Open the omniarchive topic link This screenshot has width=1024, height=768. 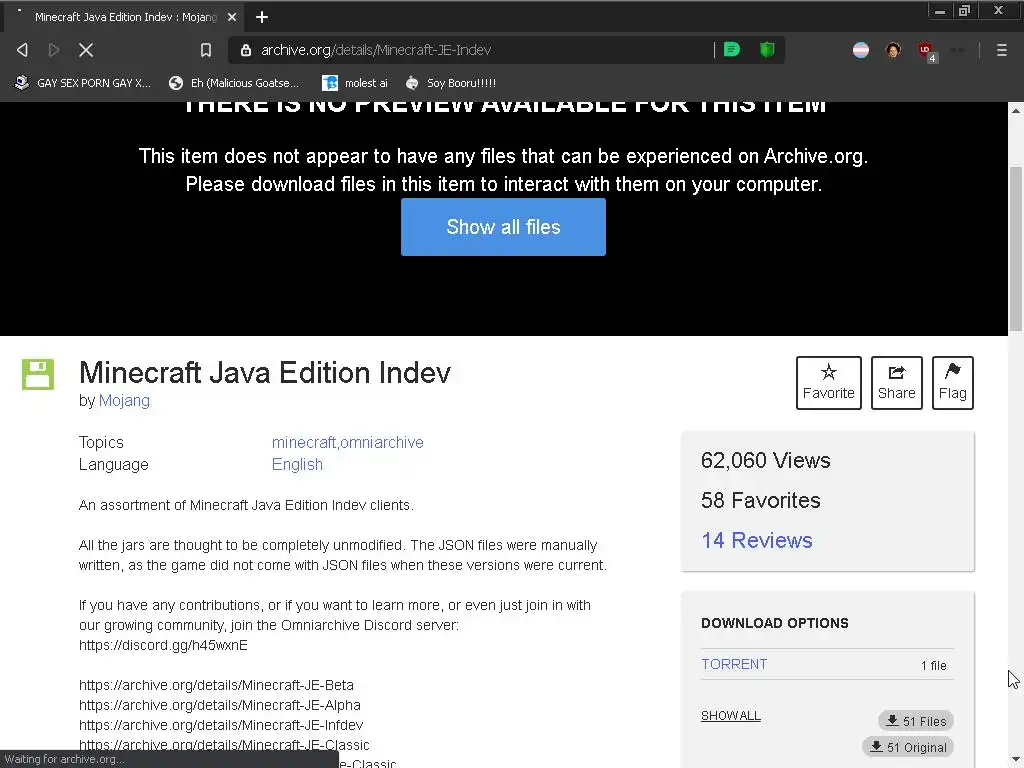[381, 442]
